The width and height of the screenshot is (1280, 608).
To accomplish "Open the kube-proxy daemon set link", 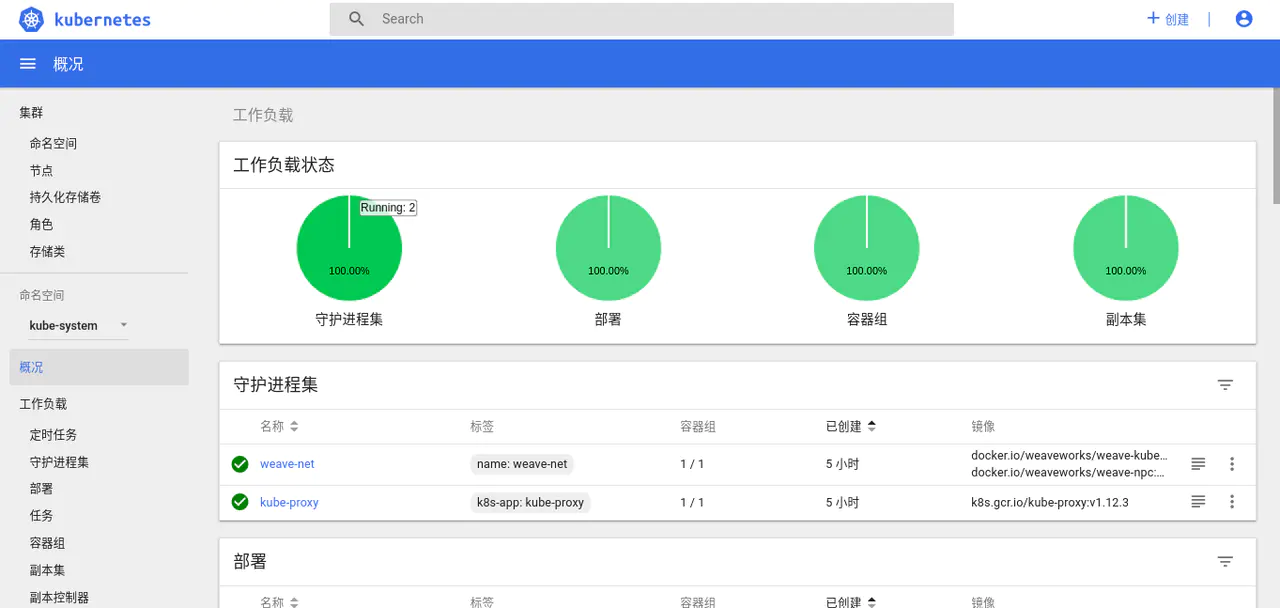I will tap(289, 502).
